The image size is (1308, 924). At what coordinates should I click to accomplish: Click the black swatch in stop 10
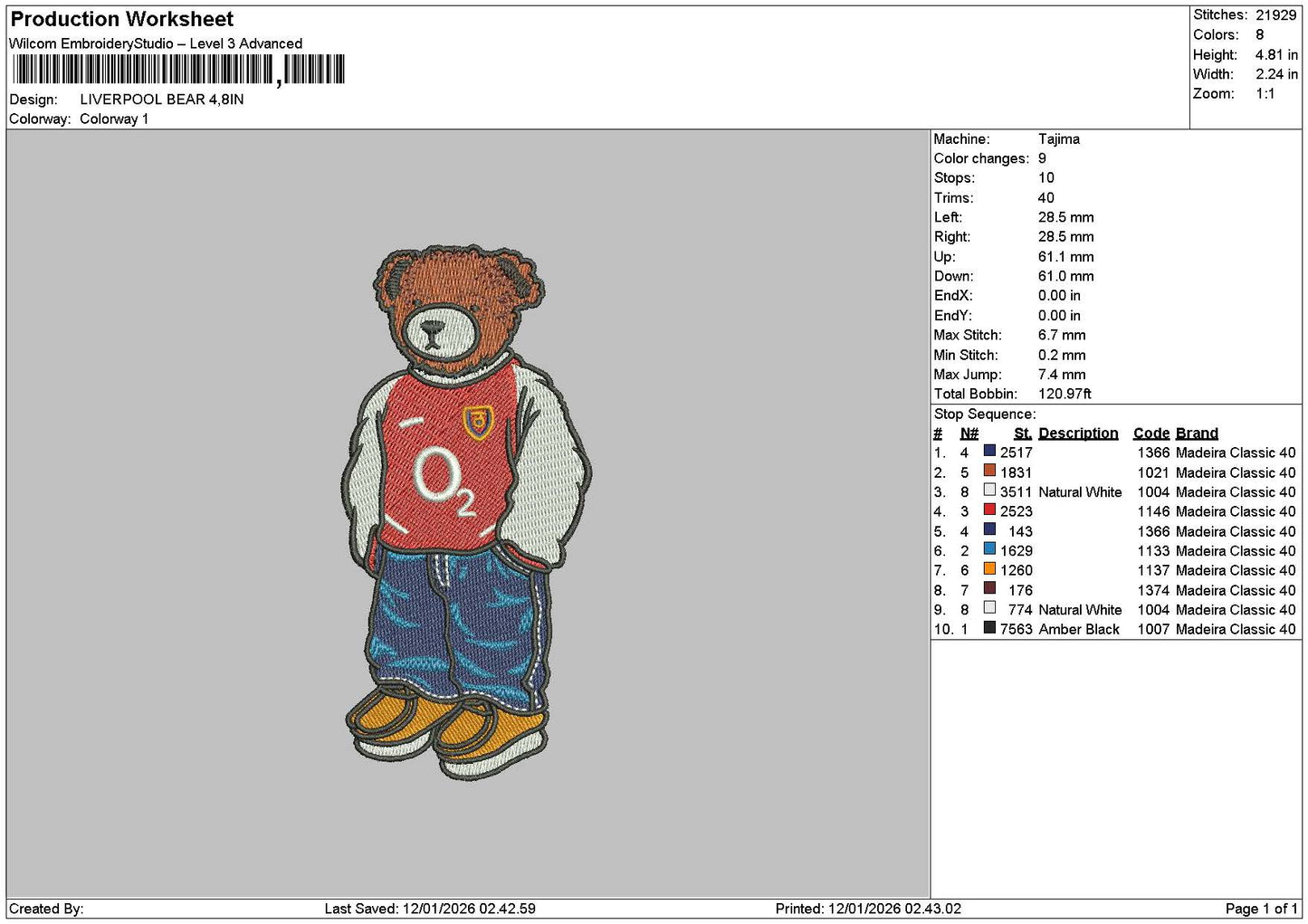pyautogui.click(x=989, y=628)
